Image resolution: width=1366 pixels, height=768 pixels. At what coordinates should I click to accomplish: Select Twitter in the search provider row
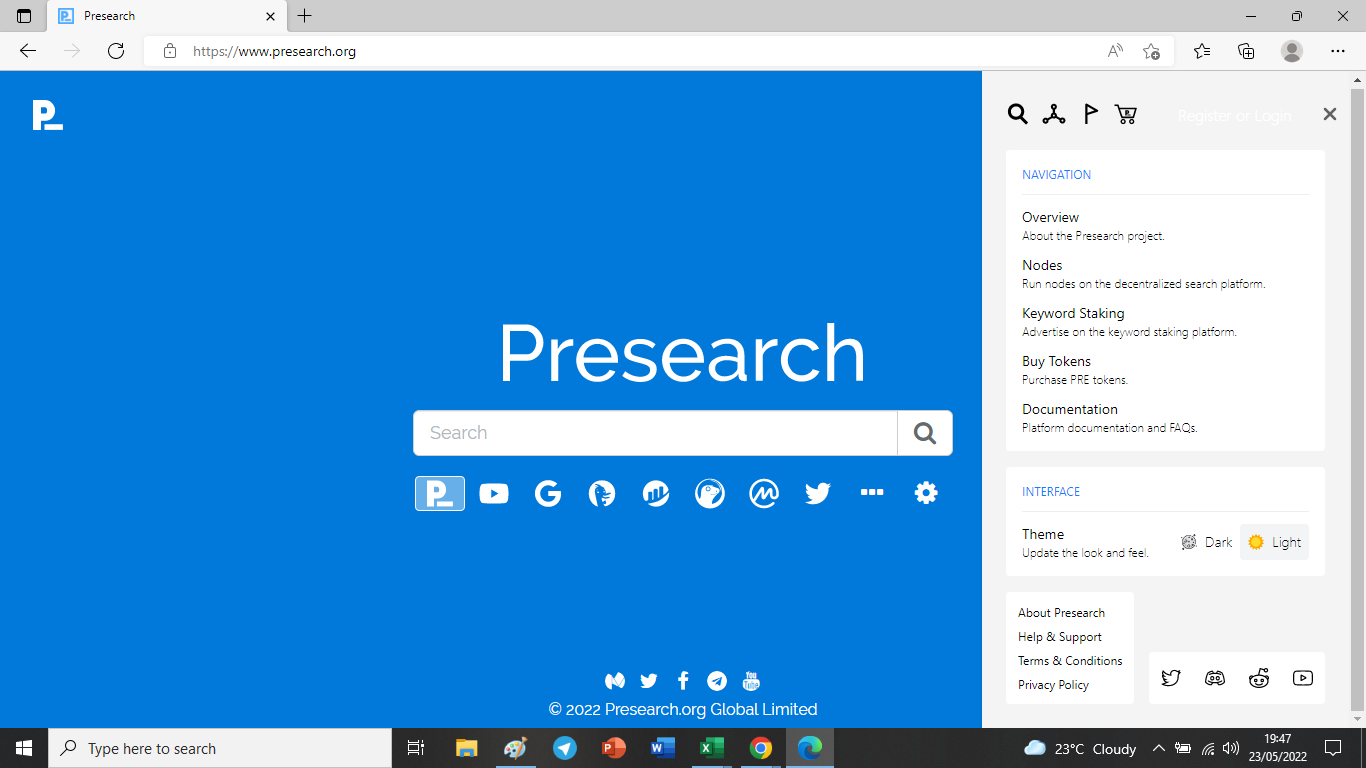[818, 493]
